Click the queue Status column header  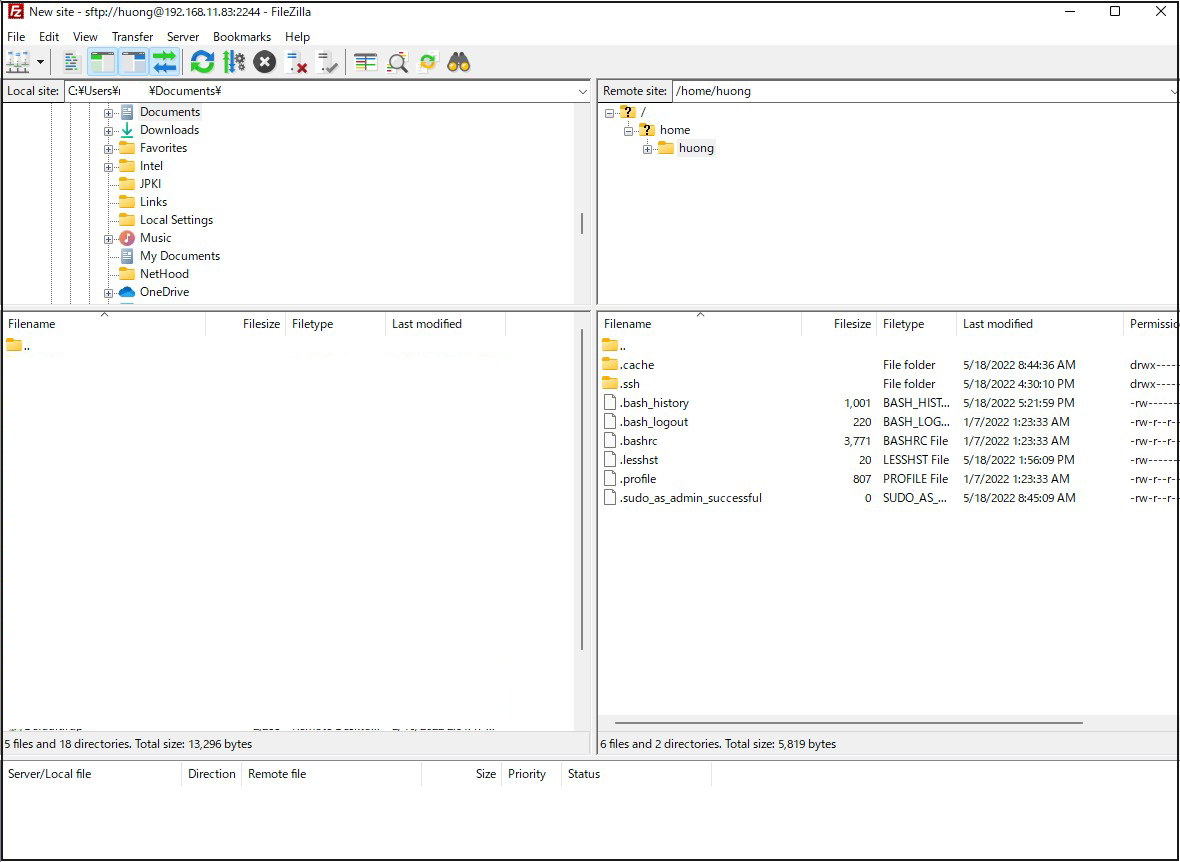click(637, 774)
